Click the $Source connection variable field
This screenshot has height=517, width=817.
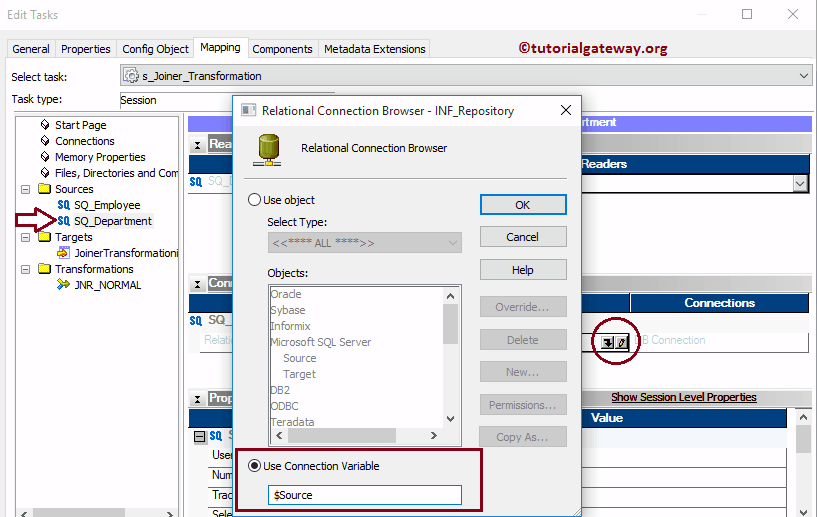tap(364, 495)
